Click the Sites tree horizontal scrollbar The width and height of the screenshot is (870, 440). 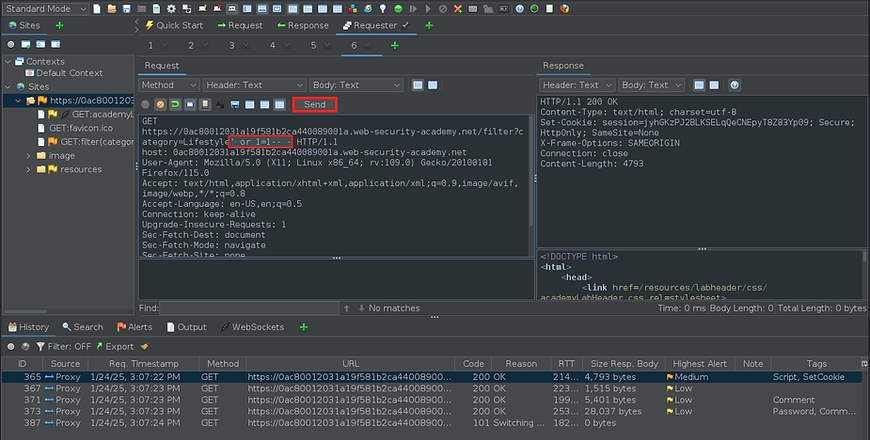(x=26, y=311)
